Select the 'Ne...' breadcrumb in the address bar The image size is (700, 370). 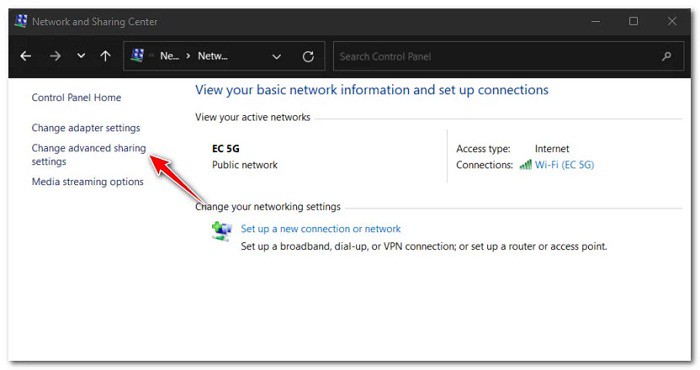(x=169, y=56)
